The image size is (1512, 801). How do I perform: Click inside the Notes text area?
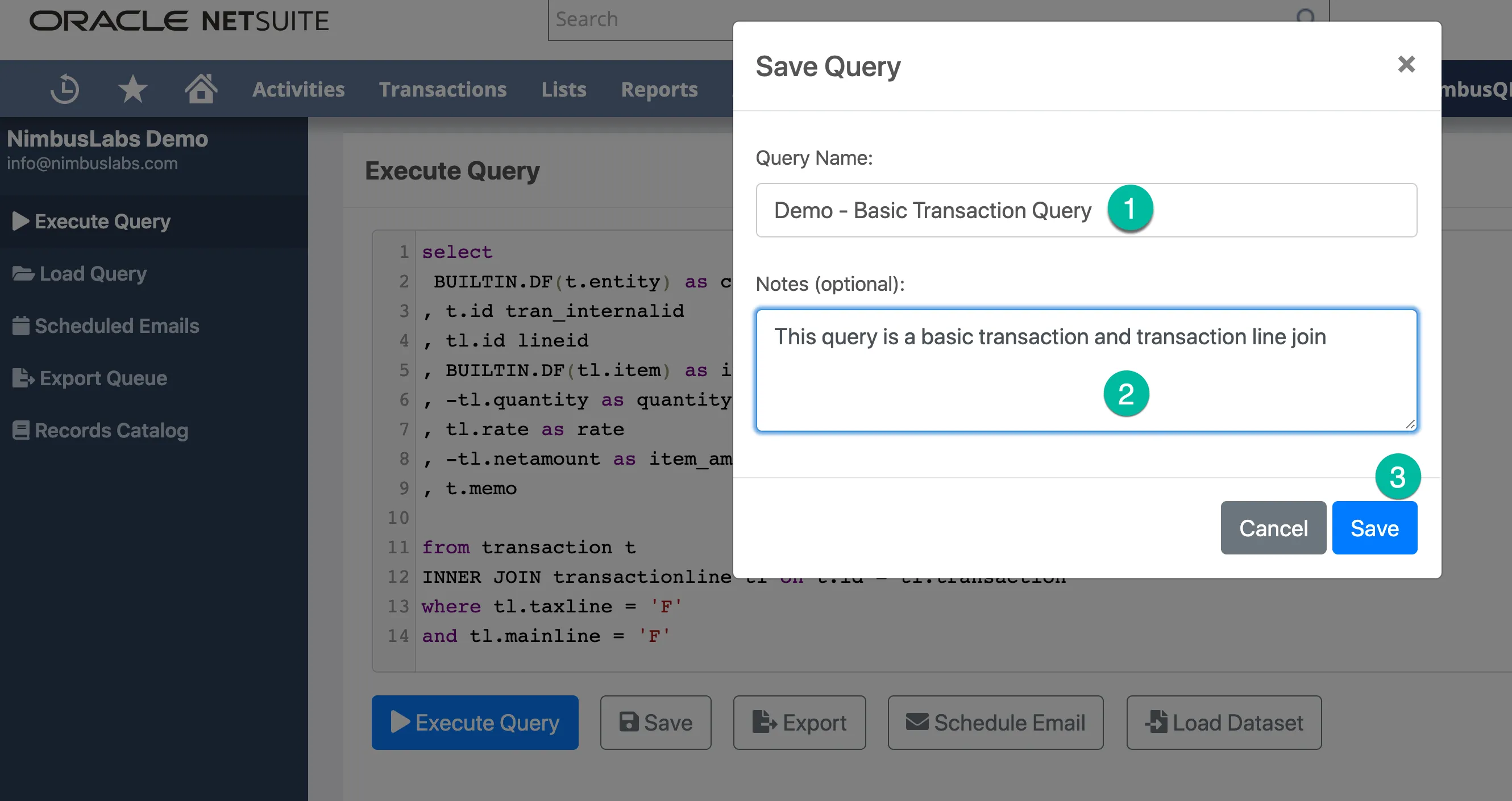pyautogui.click(x=1086, y=371)
